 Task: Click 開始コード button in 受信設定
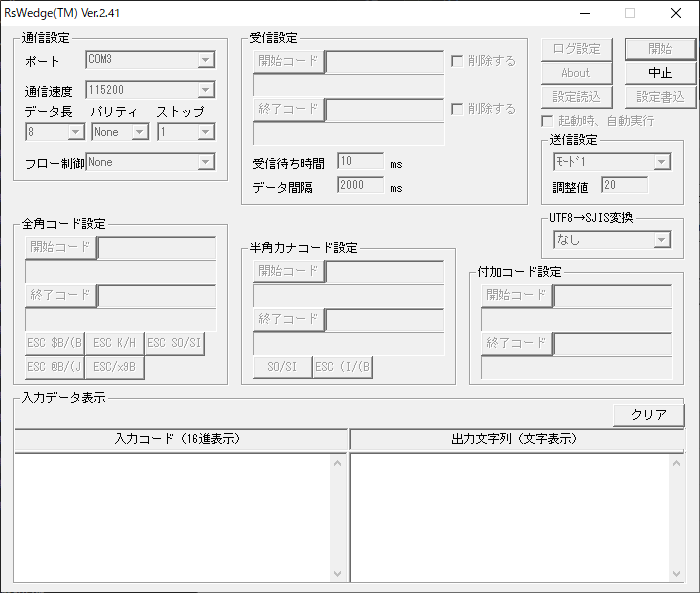pos(288,61)
